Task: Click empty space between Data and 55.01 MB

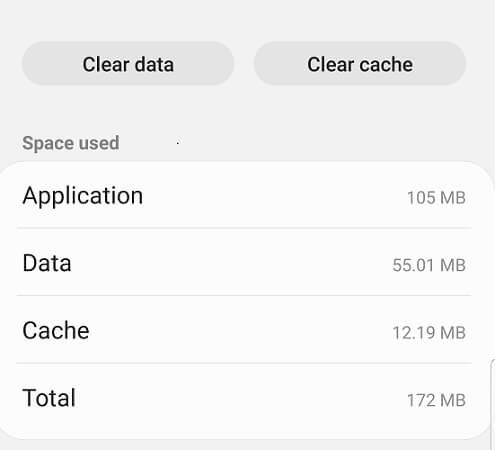Action: pos(232,263)
